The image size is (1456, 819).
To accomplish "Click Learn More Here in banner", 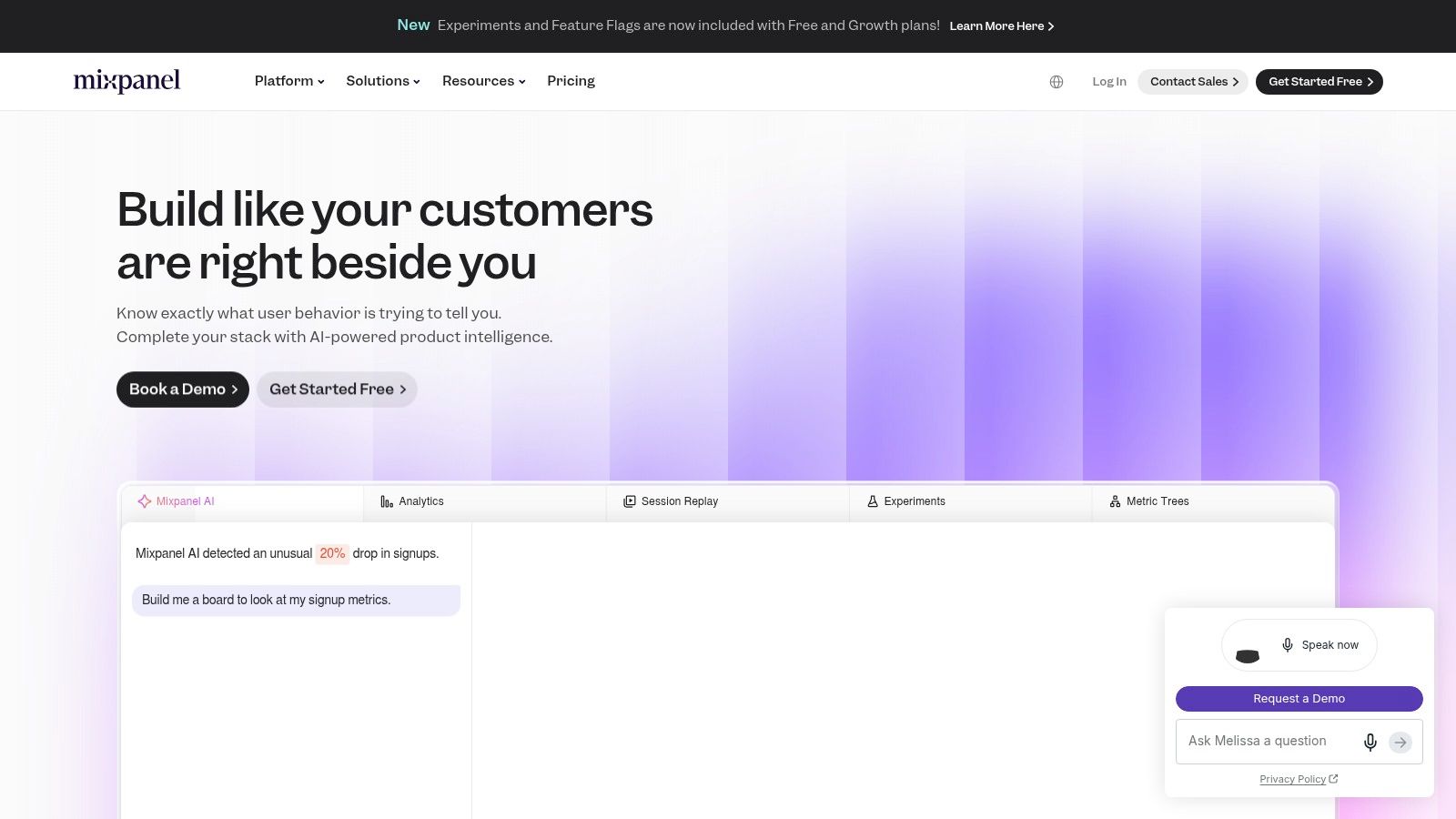I will click(x=1002, y=26).
